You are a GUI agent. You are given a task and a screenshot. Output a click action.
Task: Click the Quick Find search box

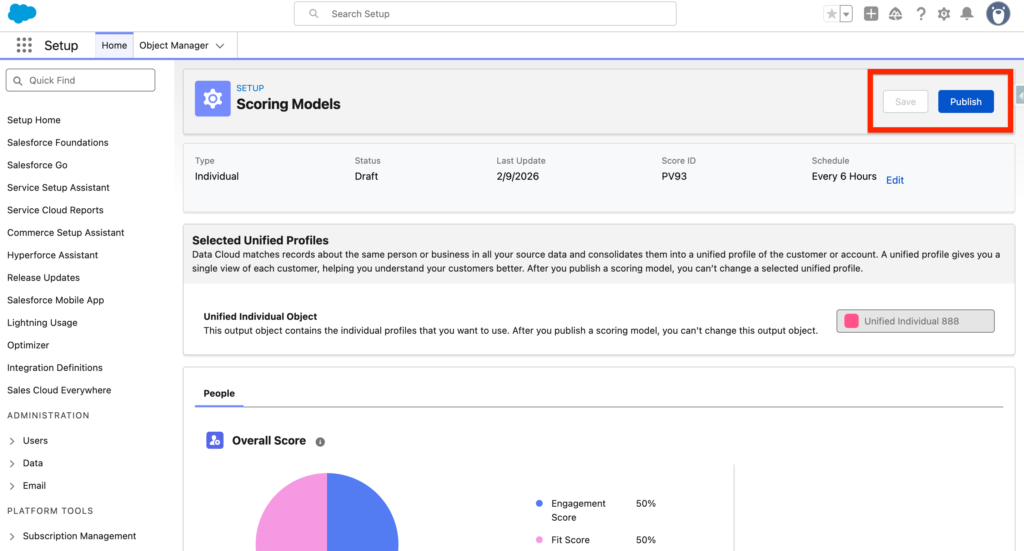(x=82, y=80)
